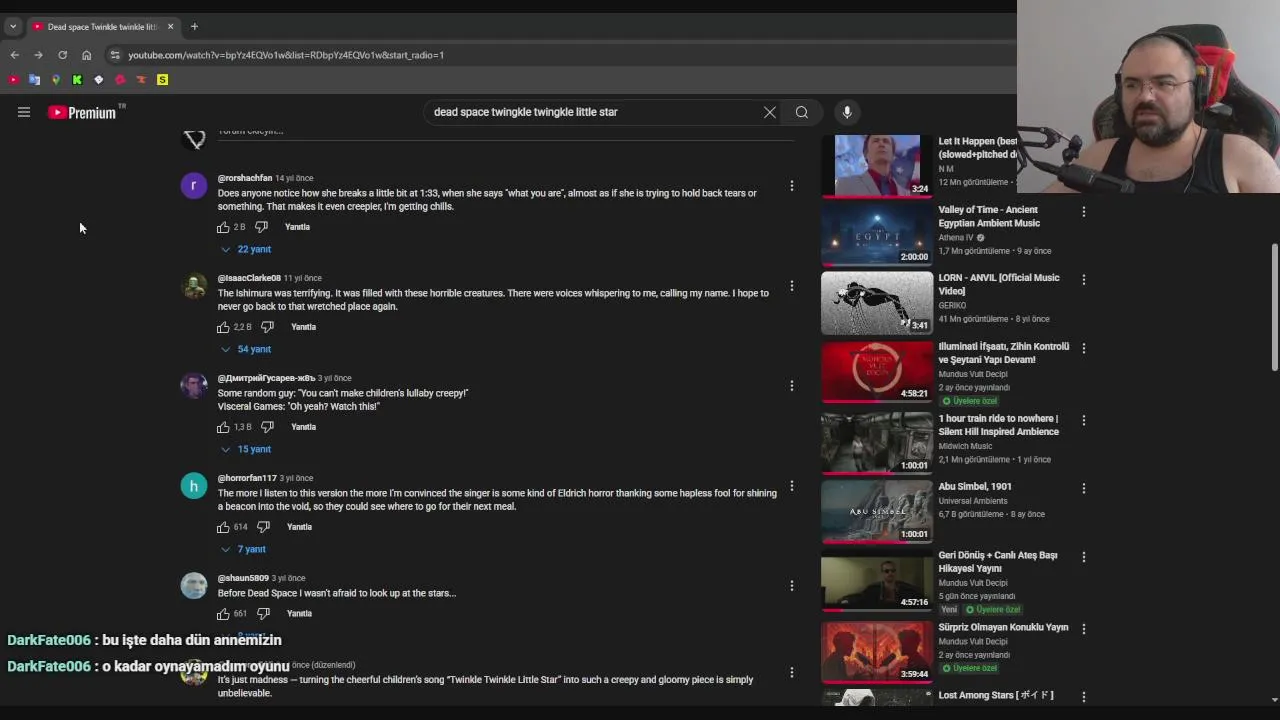Screen dimensions: 1280x720
Task: Open the green K bookmark icon
Action: 77,80
